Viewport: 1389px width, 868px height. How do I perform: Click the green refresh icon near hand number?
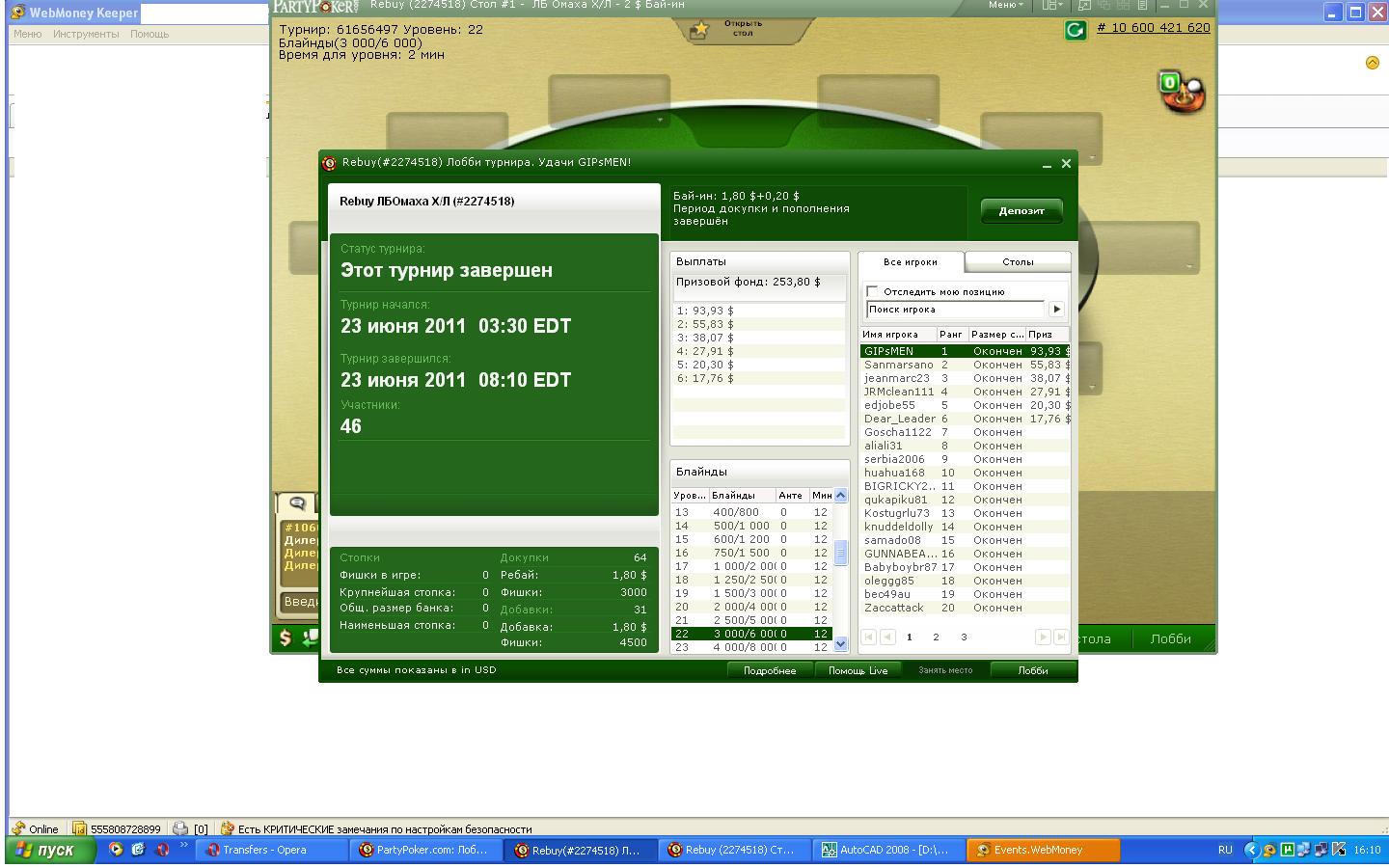coord(1075,31)
